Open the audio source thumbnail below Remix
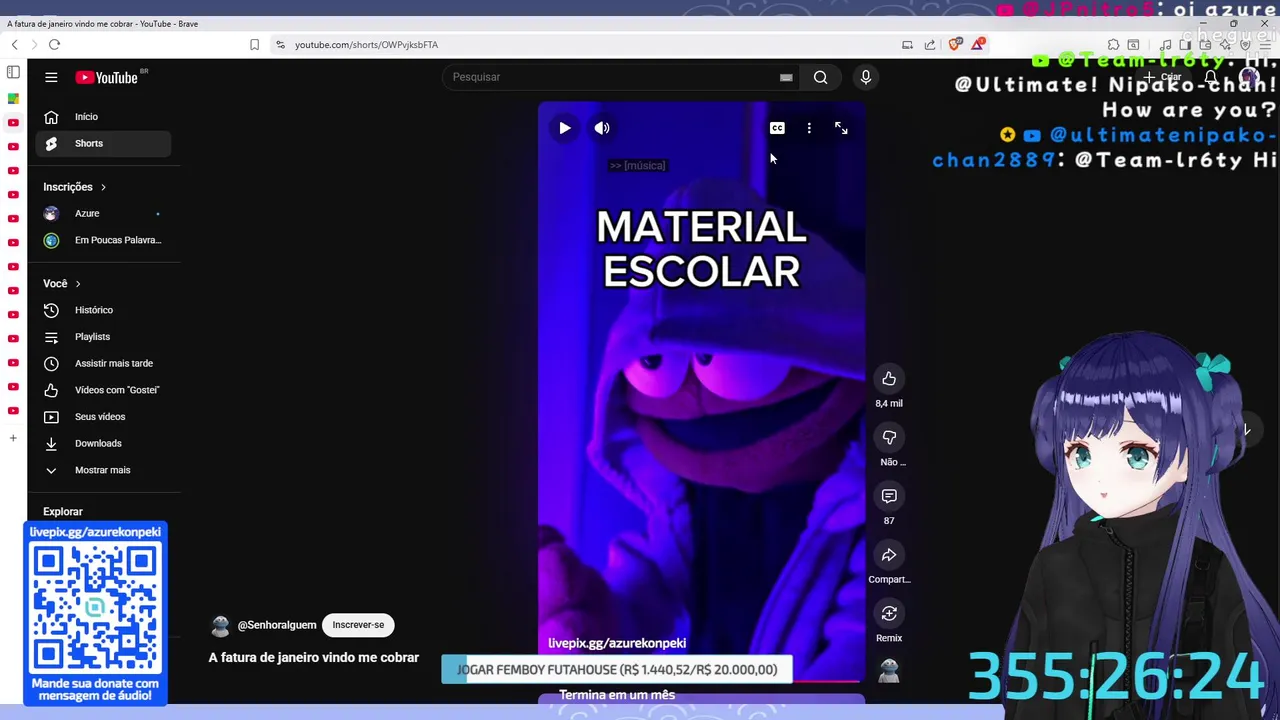Screen dimensions: 1280x720 click(x=889, y=671)
